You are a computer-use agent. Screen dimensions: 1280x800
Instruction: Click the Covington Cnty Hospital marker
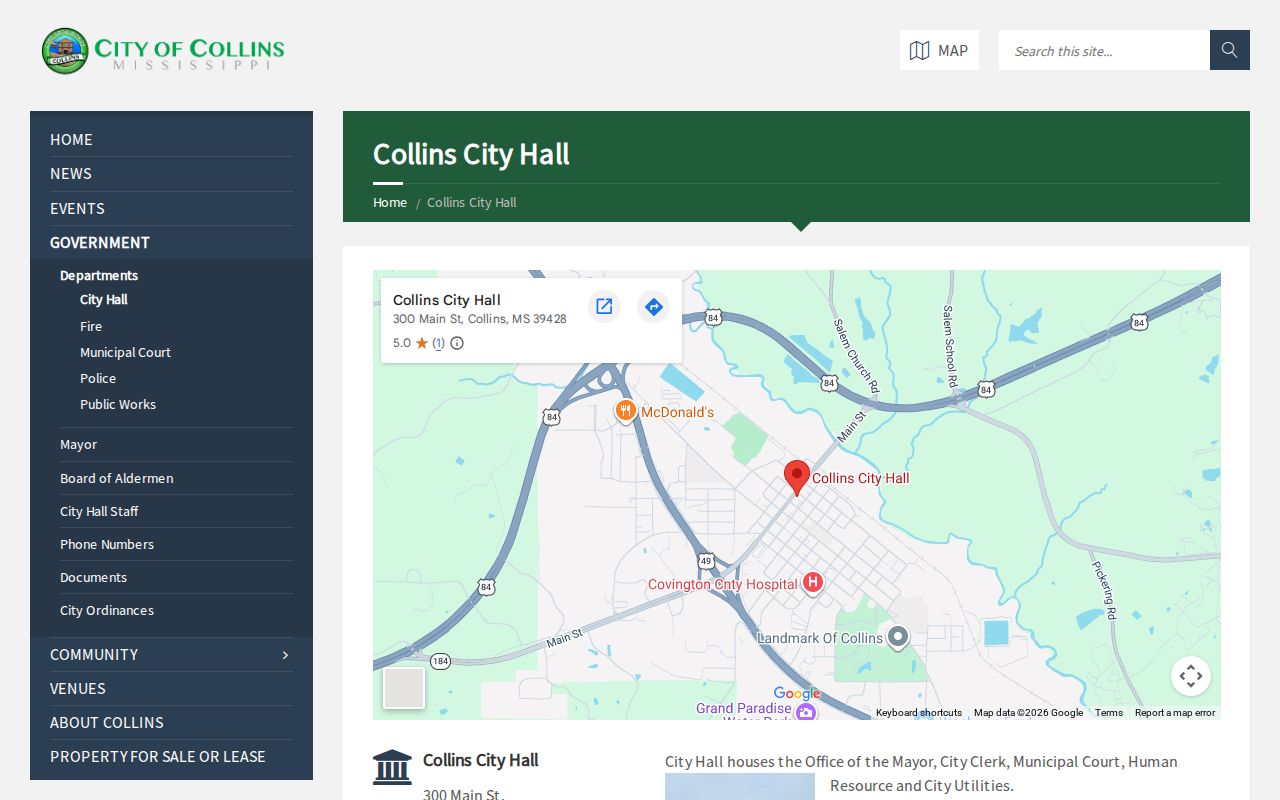pyautogui.click(x=813, y=582)
